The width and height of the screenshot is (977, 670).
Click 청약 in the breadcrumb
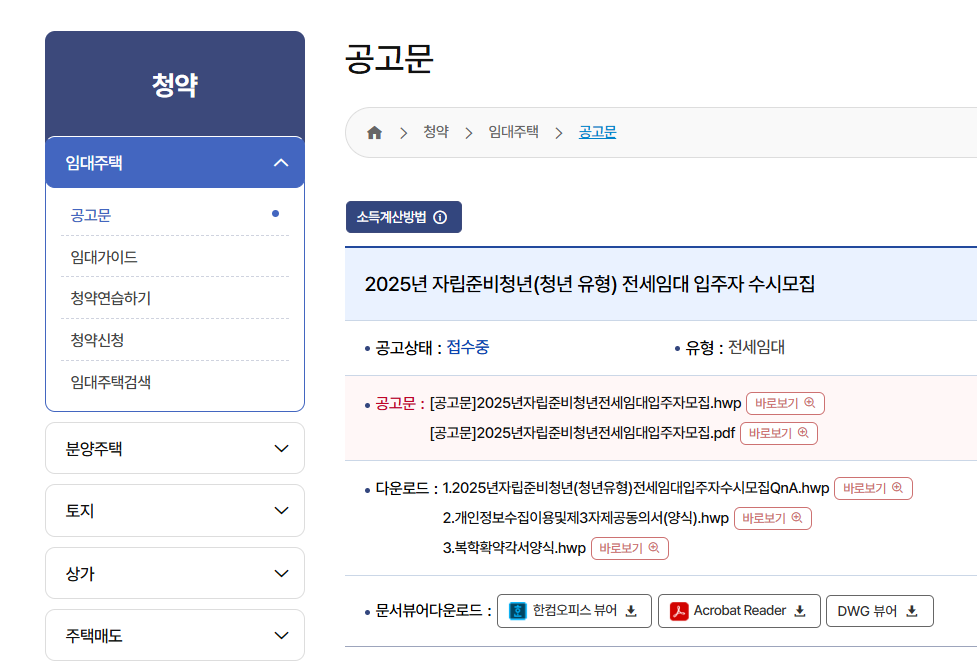coord(436,132)
